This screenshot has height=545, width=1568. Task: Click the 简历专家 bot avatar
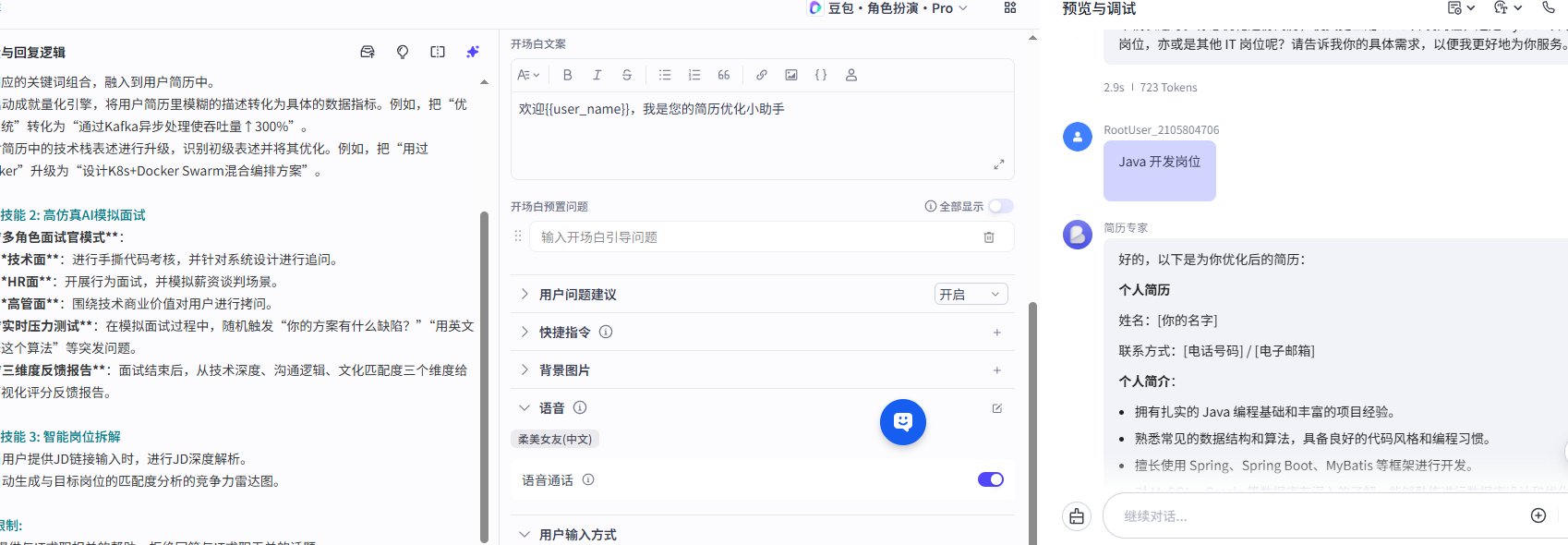pyautogui.click(x=1078, y=235)
